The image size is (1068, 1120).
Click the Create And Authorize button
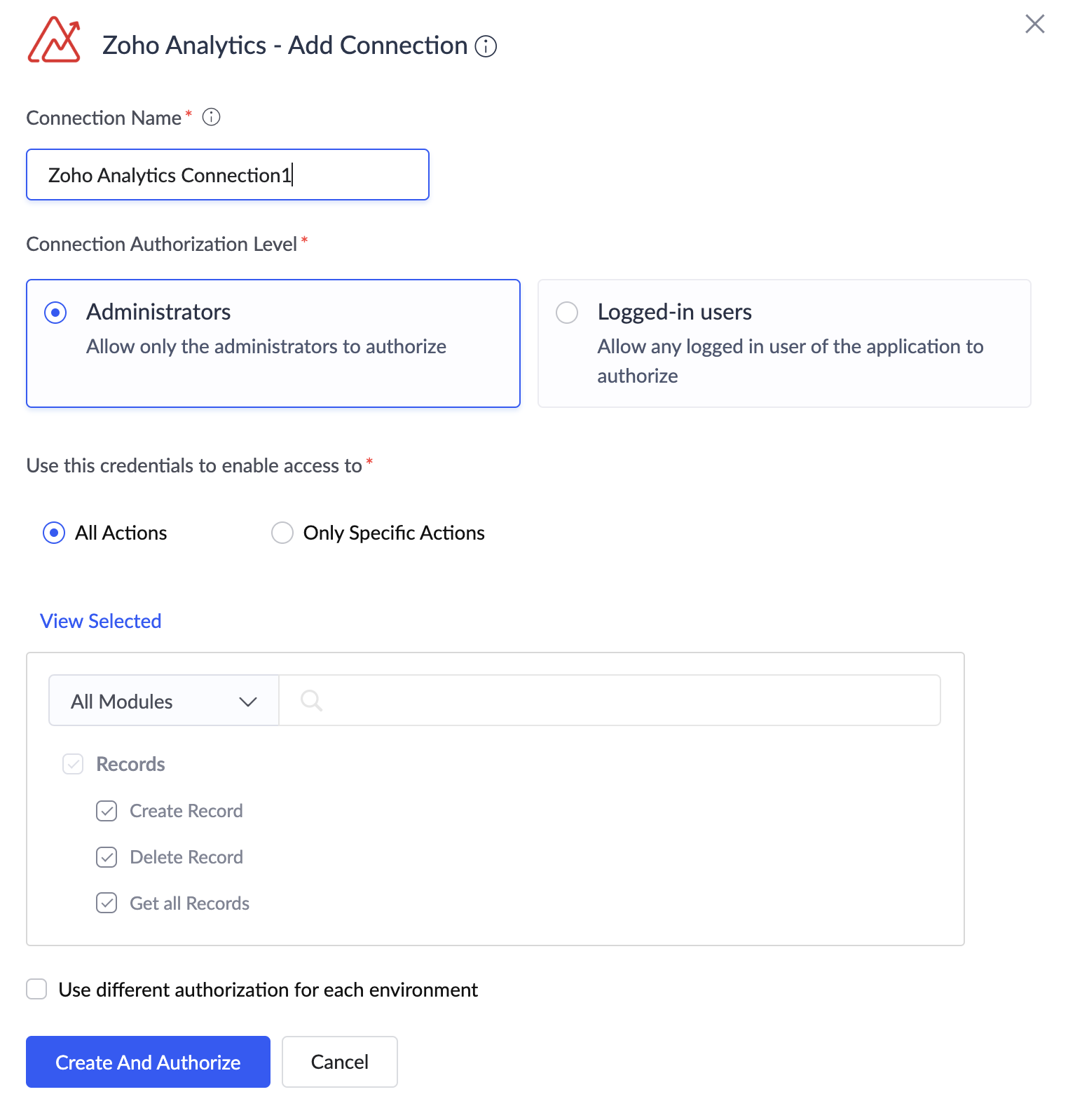148,1062
